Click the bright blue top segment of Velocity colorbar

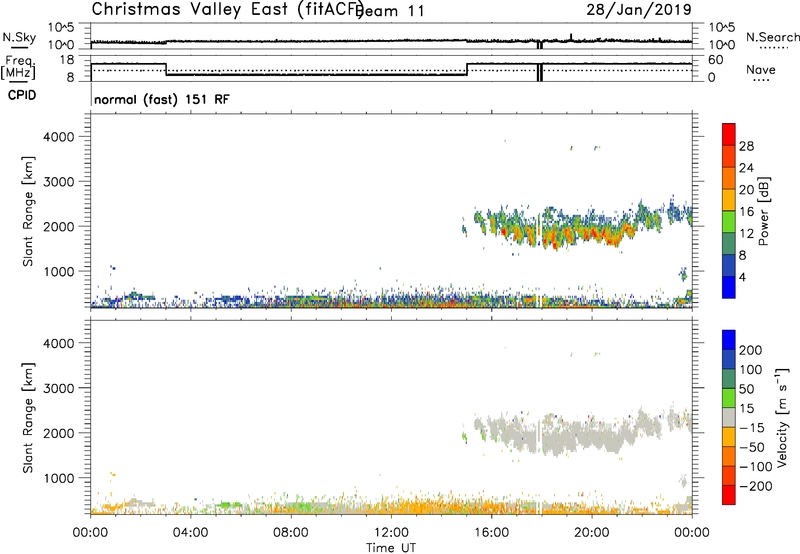(x=729, y=340)
